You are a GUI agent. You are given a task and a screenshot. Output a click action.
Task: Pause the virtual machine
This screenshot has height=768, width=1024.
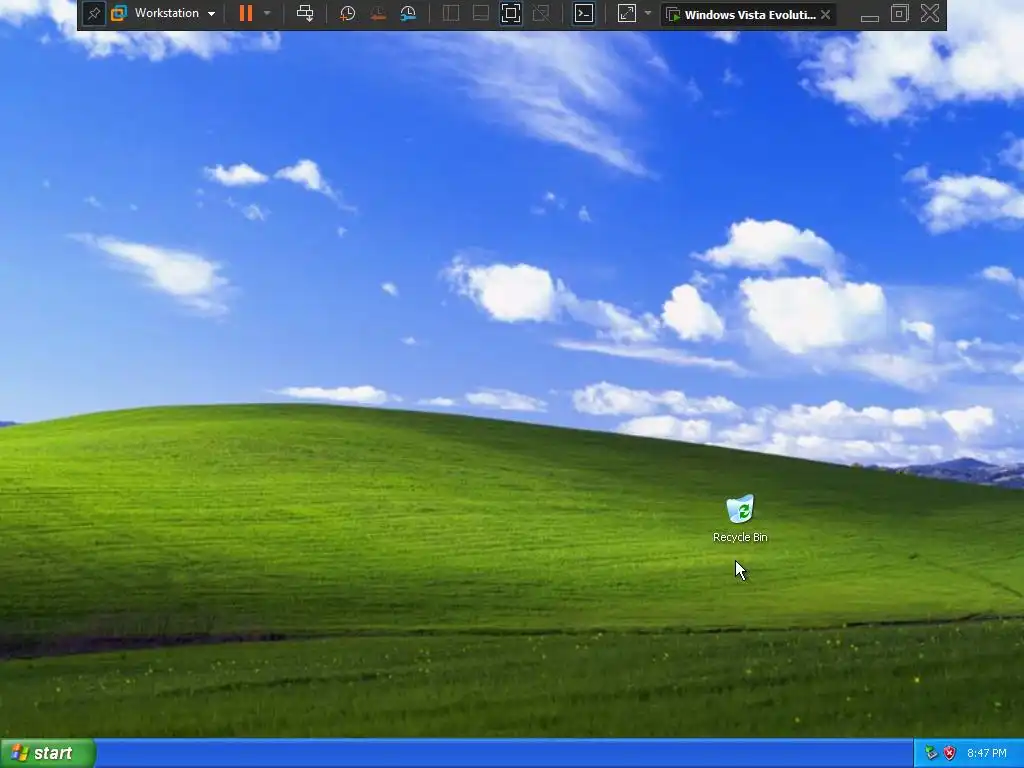(x=246, y=13)
